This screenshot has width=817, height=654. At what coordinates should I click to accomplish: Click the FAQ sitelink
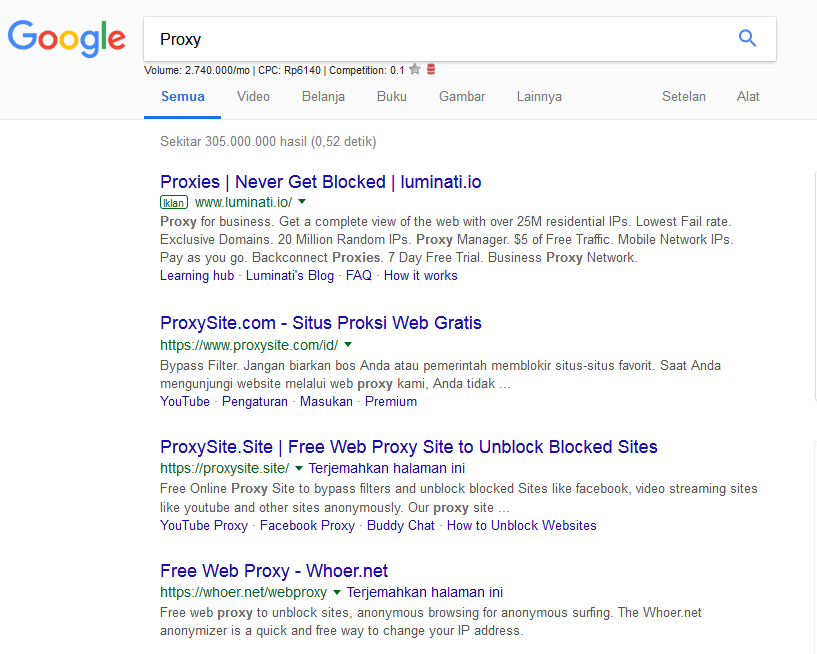[x=359, y=276]
